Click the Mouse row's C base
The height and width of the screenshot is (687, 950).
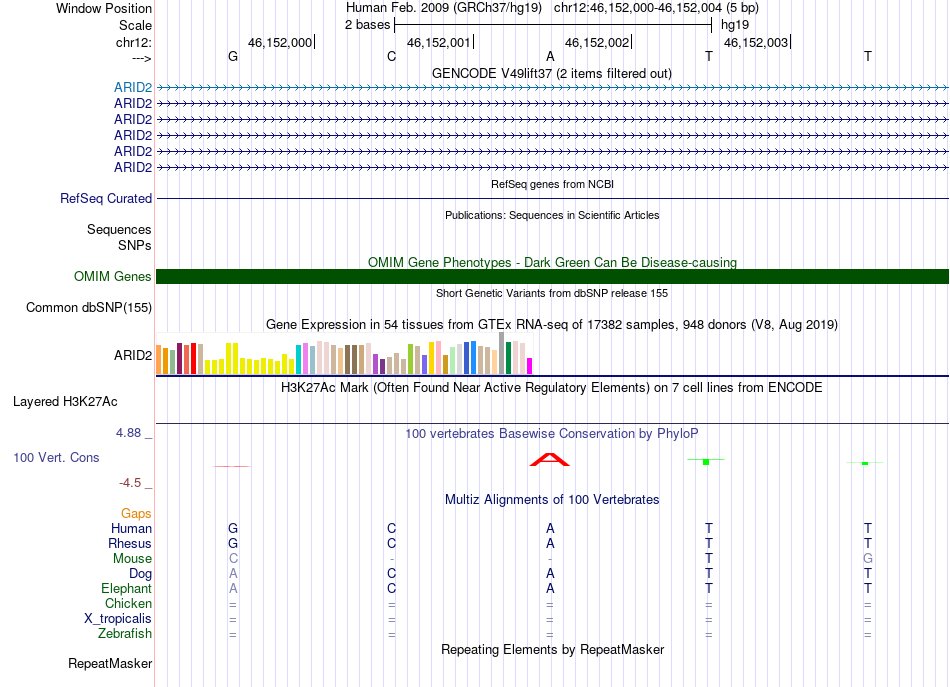point(233,559)
